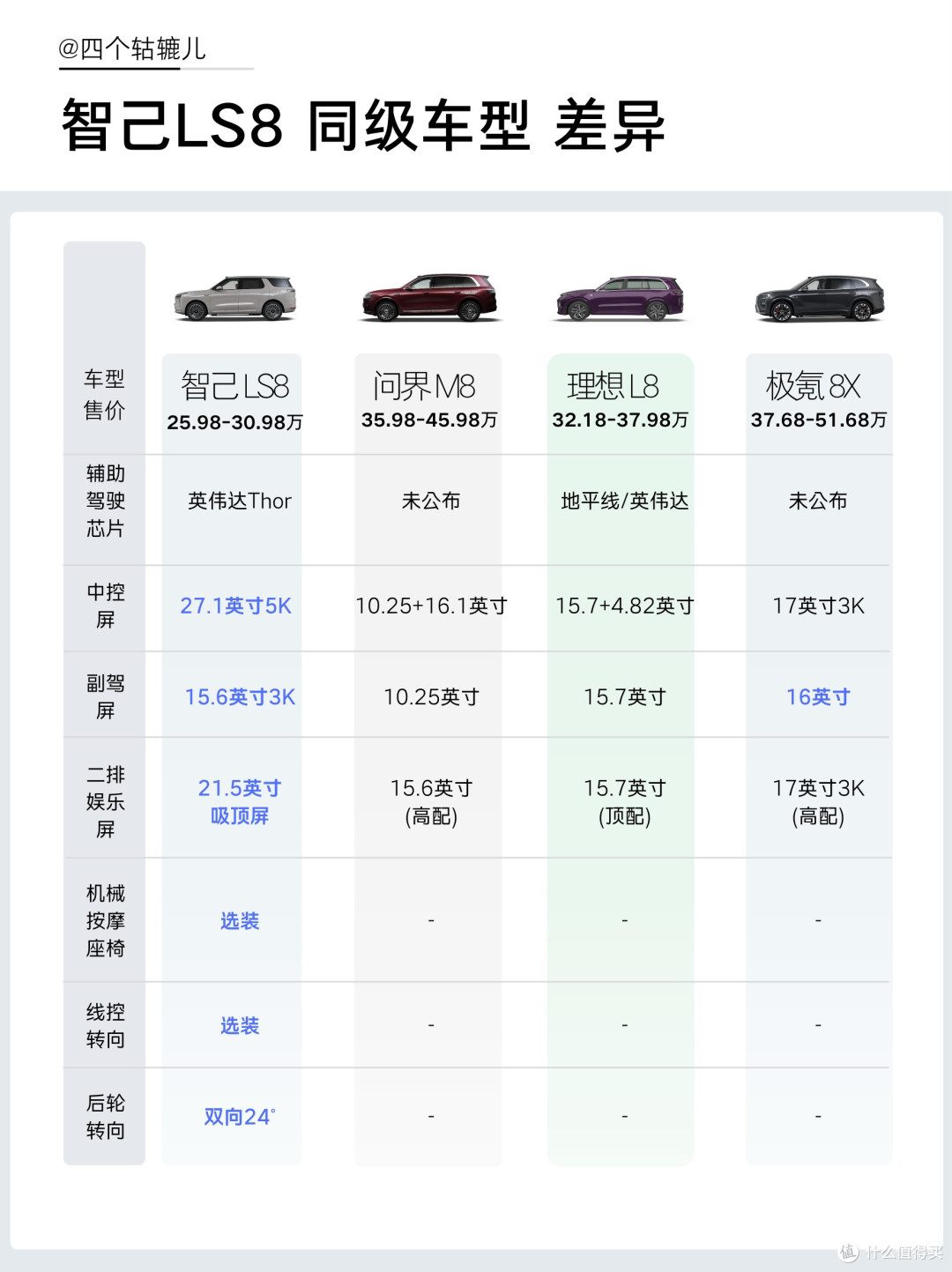The image size is (952, 1272).
Task: Click the @四个轱辘儿 author handle
Action: [x=132, y=48]
